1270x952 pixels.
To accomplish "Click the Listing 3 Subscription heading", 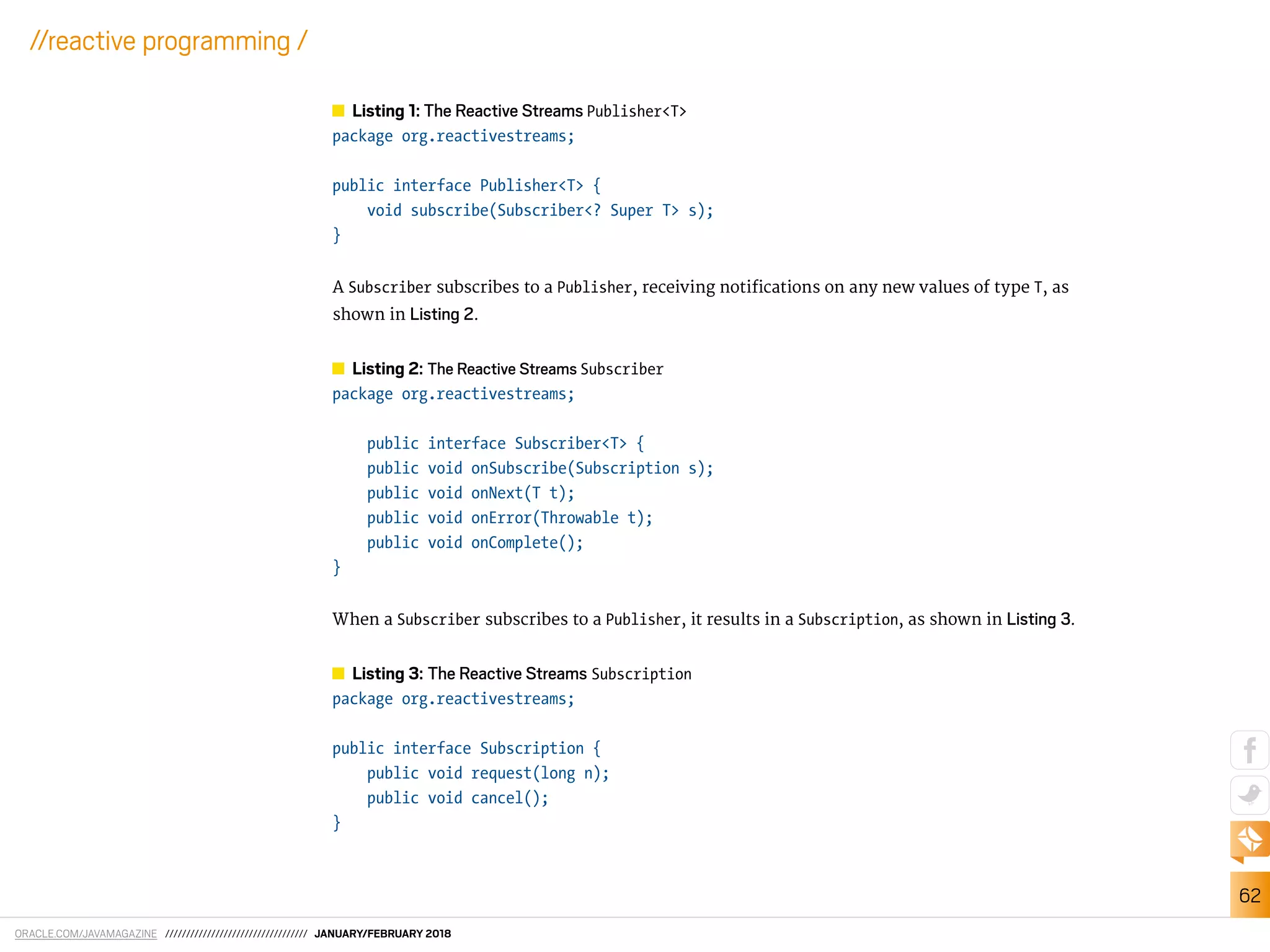I will pyautogui.click(x=522, y=674).
